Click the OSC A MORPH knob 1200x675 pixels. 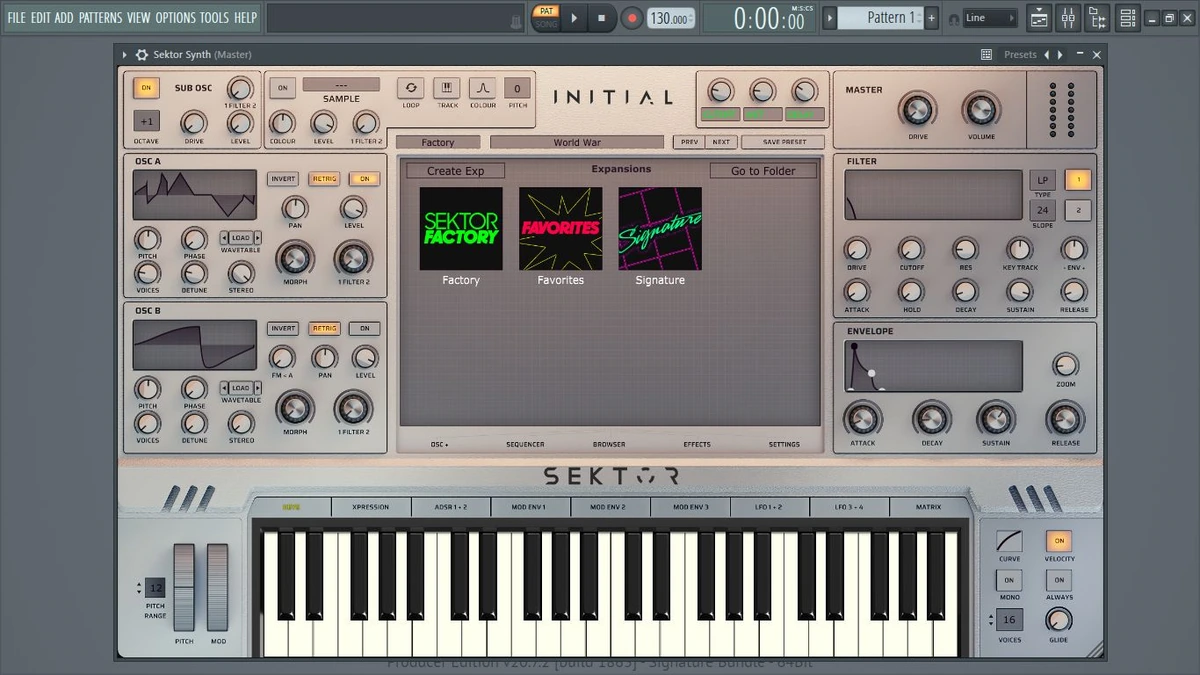pos(294,259)
